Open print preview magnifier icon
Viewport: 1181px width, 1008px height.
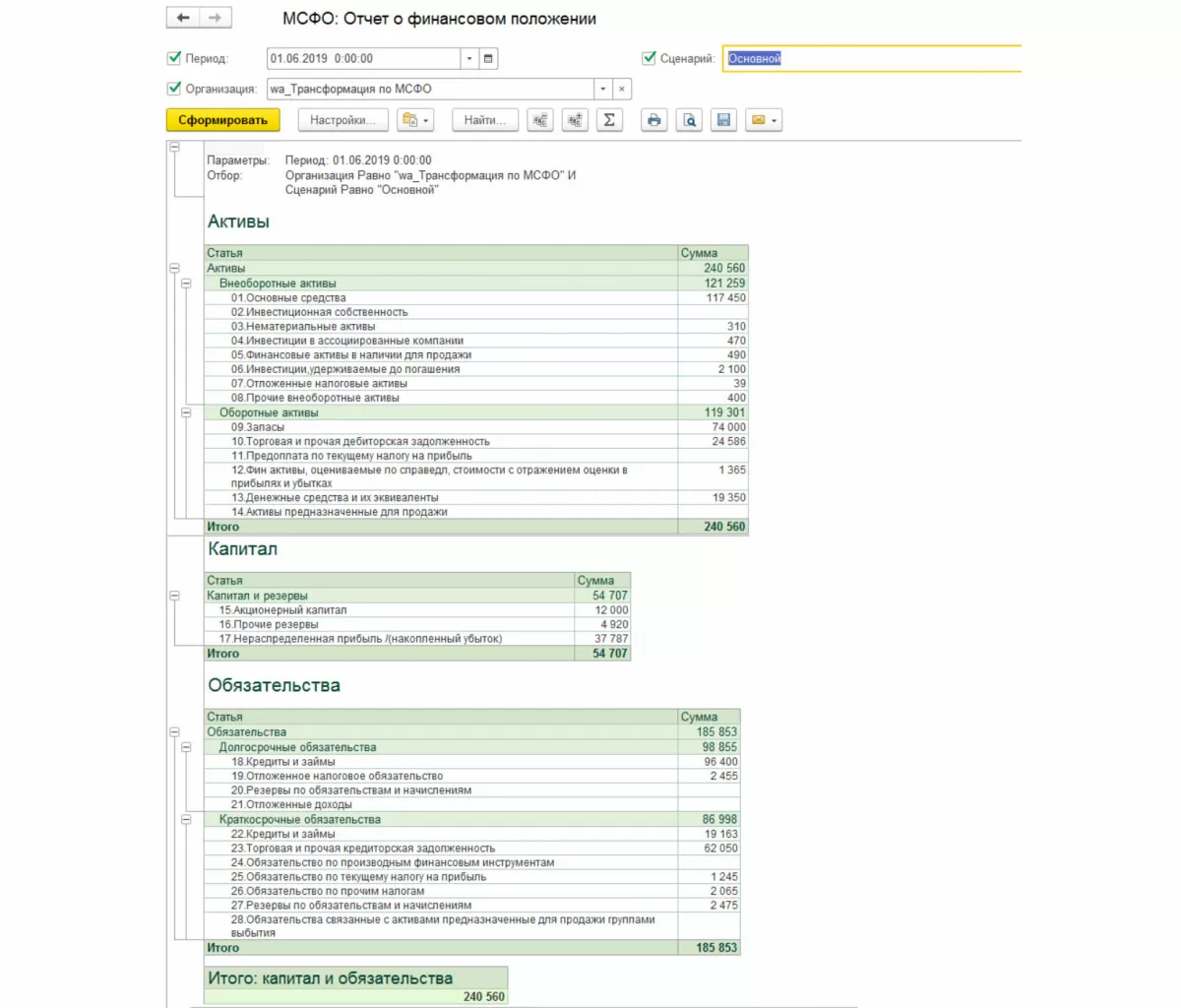(690, 120)
